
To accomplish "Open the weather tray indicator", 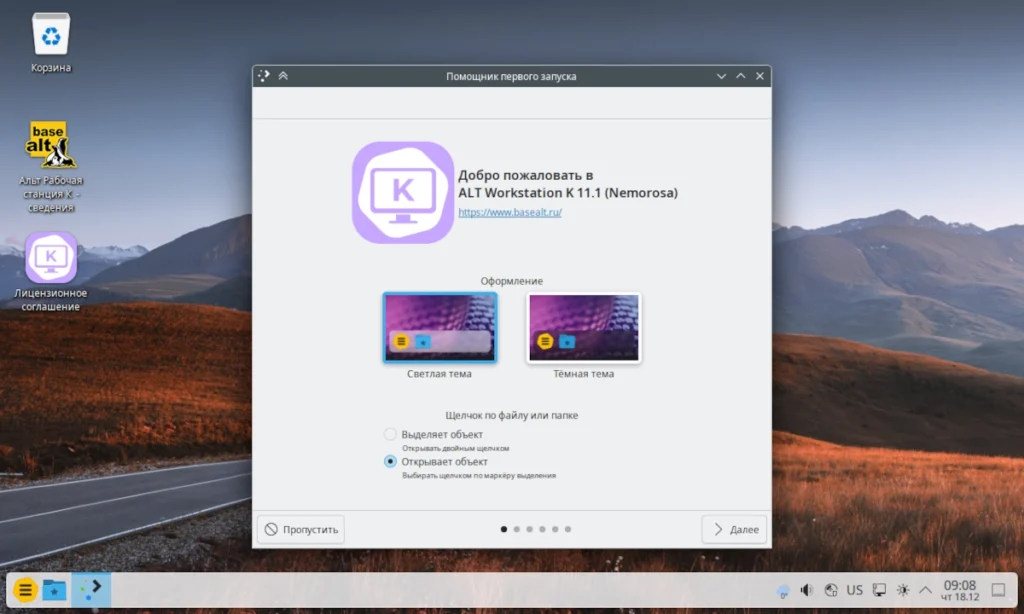I will 783,591.
